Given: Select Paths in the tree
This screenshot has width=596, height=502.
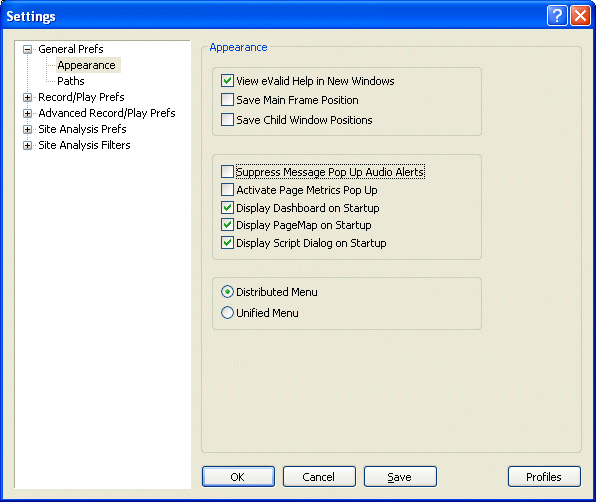Looking at the screenshot, I should pyautogui.click(x=71, y=81).
